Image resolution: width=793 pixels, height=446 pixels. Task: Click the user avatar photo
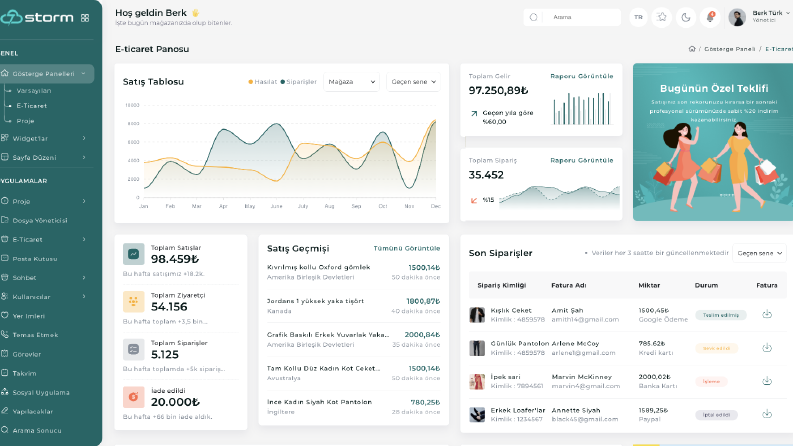[737, 17]
